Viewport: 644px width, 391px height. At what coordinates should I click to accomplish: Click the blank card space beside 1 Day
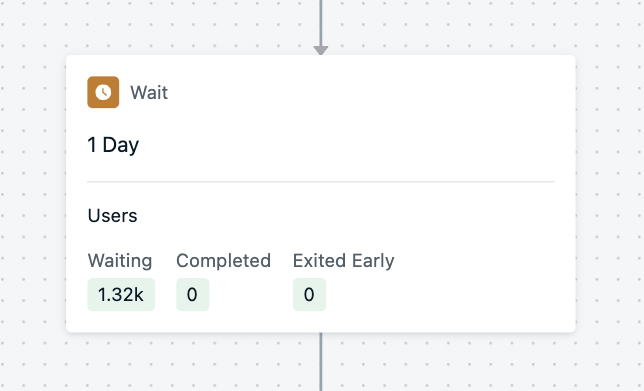tap(347, 145)
